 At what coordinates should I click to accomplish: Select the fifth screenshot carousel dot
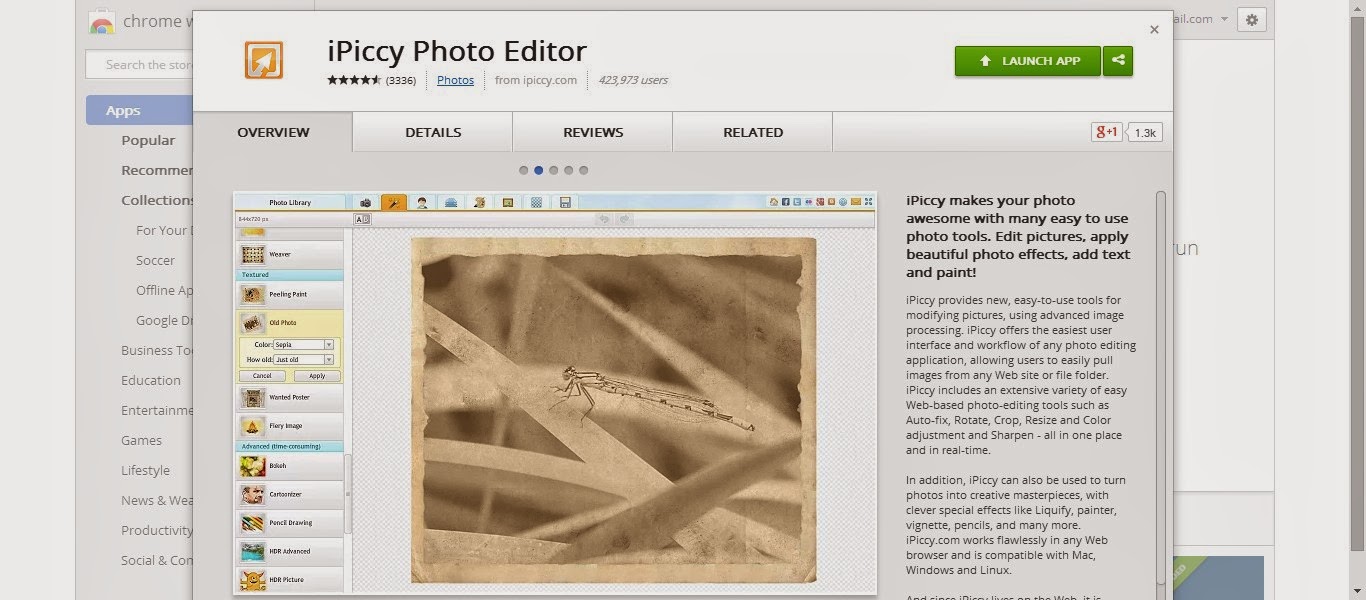pyautogui.click(x=583, y=170)
